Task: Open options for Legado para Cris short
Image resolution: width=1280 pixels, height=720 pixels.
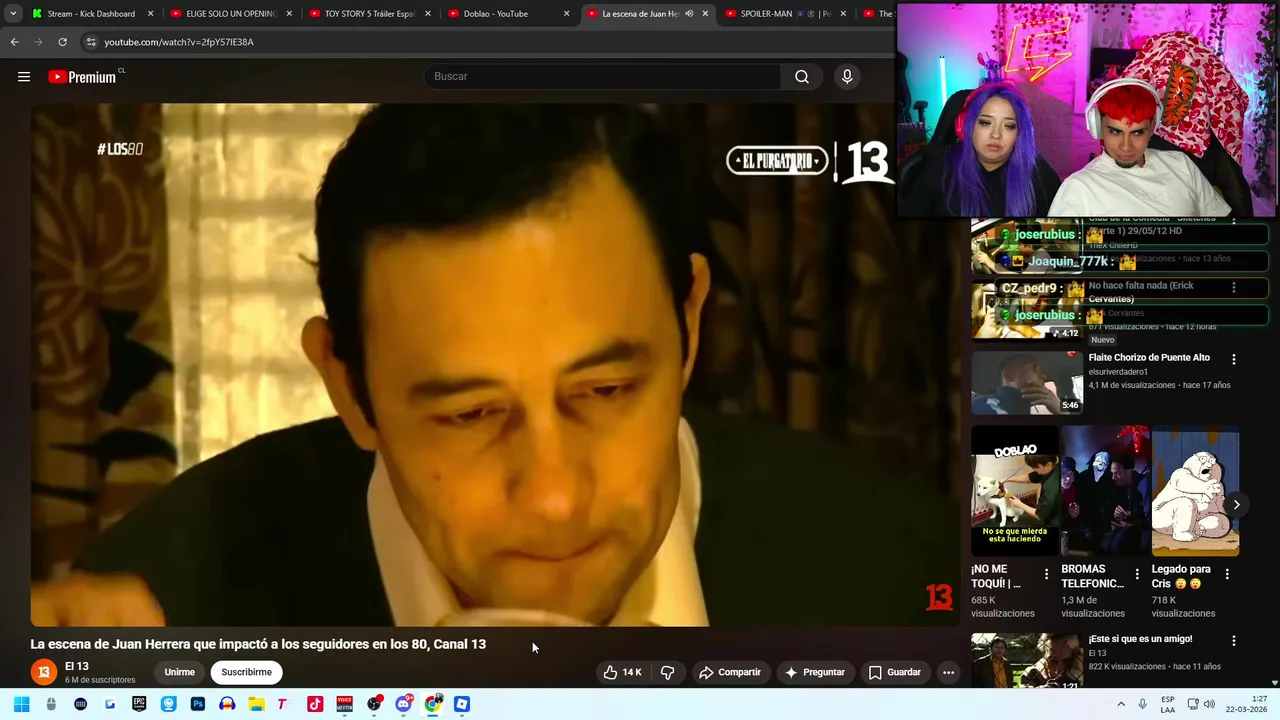Action: (x=1227, y=574)
